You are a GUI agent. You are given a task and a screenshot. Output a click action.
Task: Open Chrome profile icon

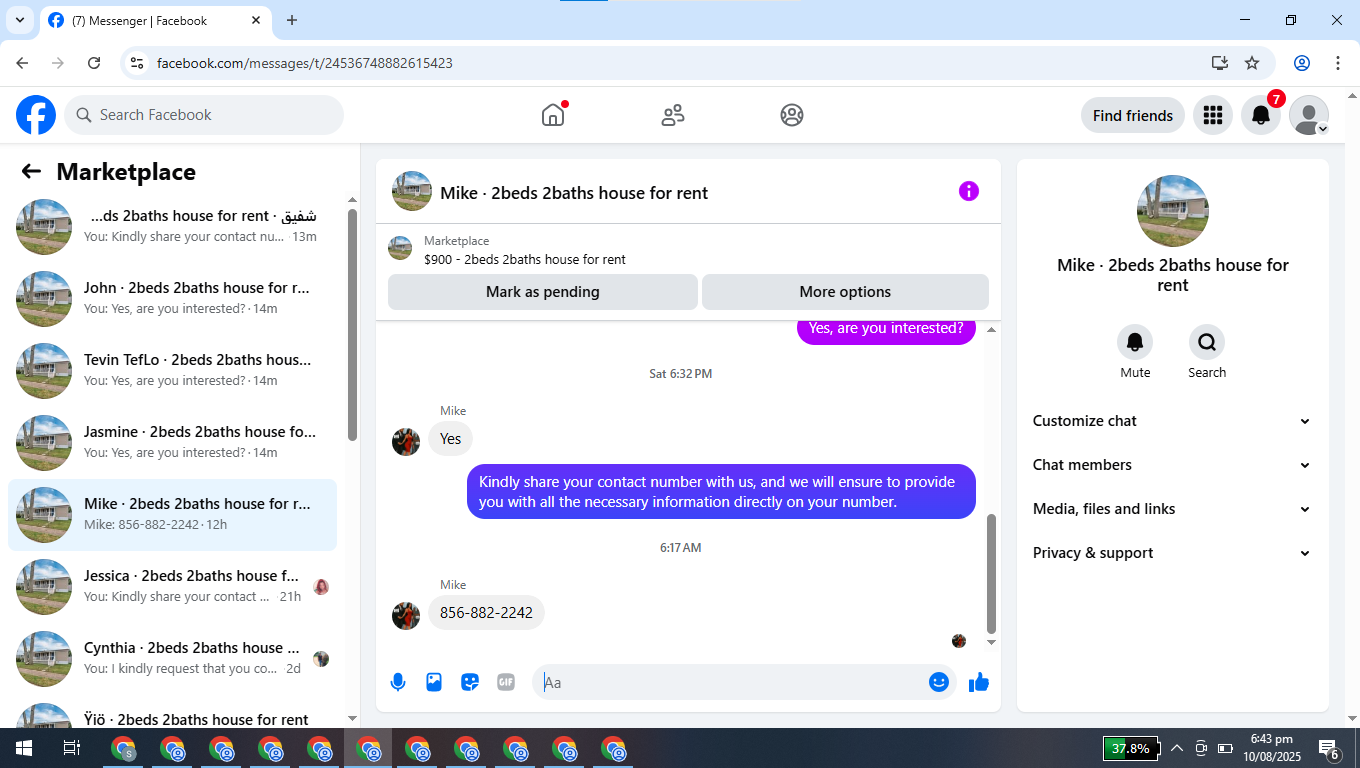click(1302, 63)
